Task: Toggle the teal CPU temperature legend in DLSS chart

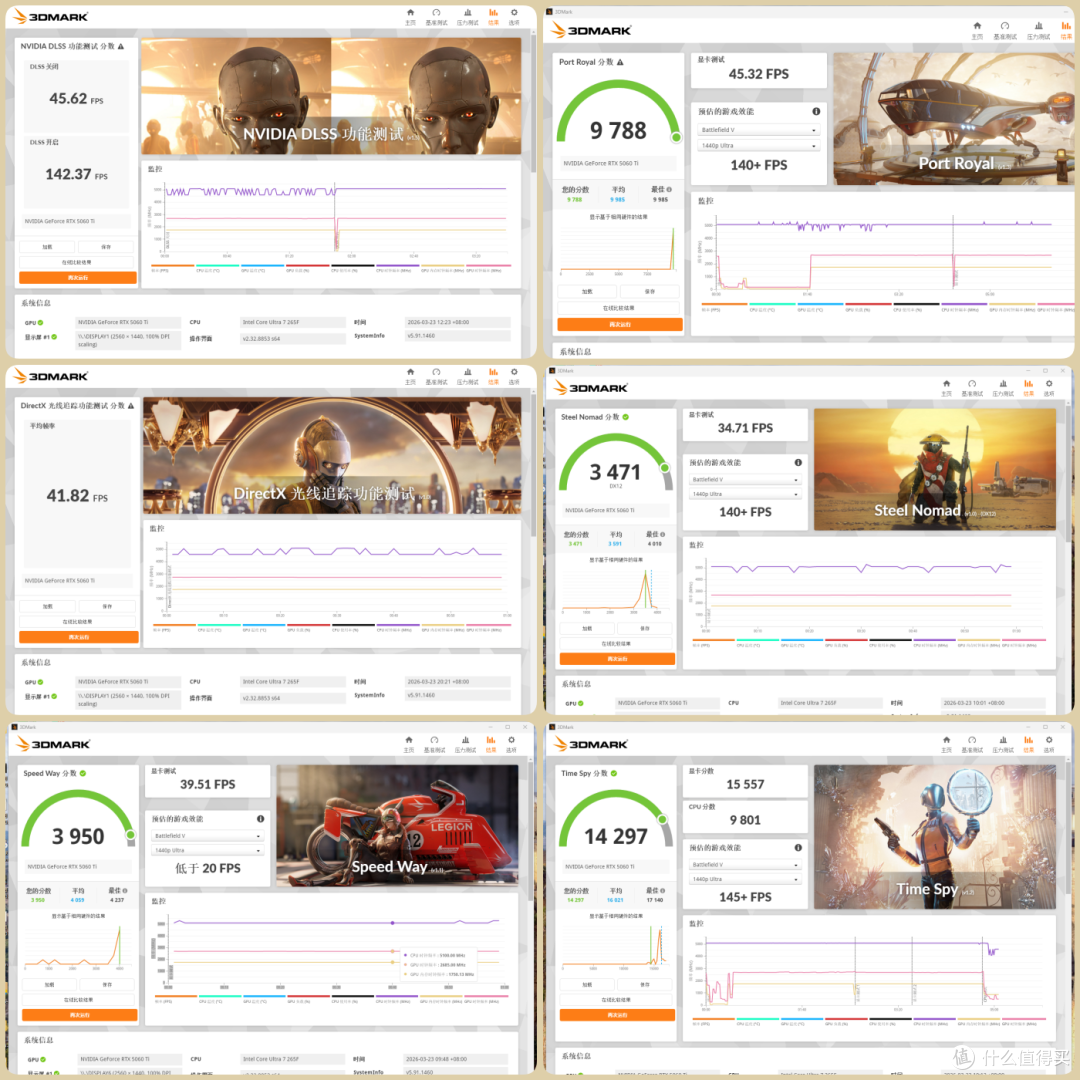Action: [x=217, y=268]
